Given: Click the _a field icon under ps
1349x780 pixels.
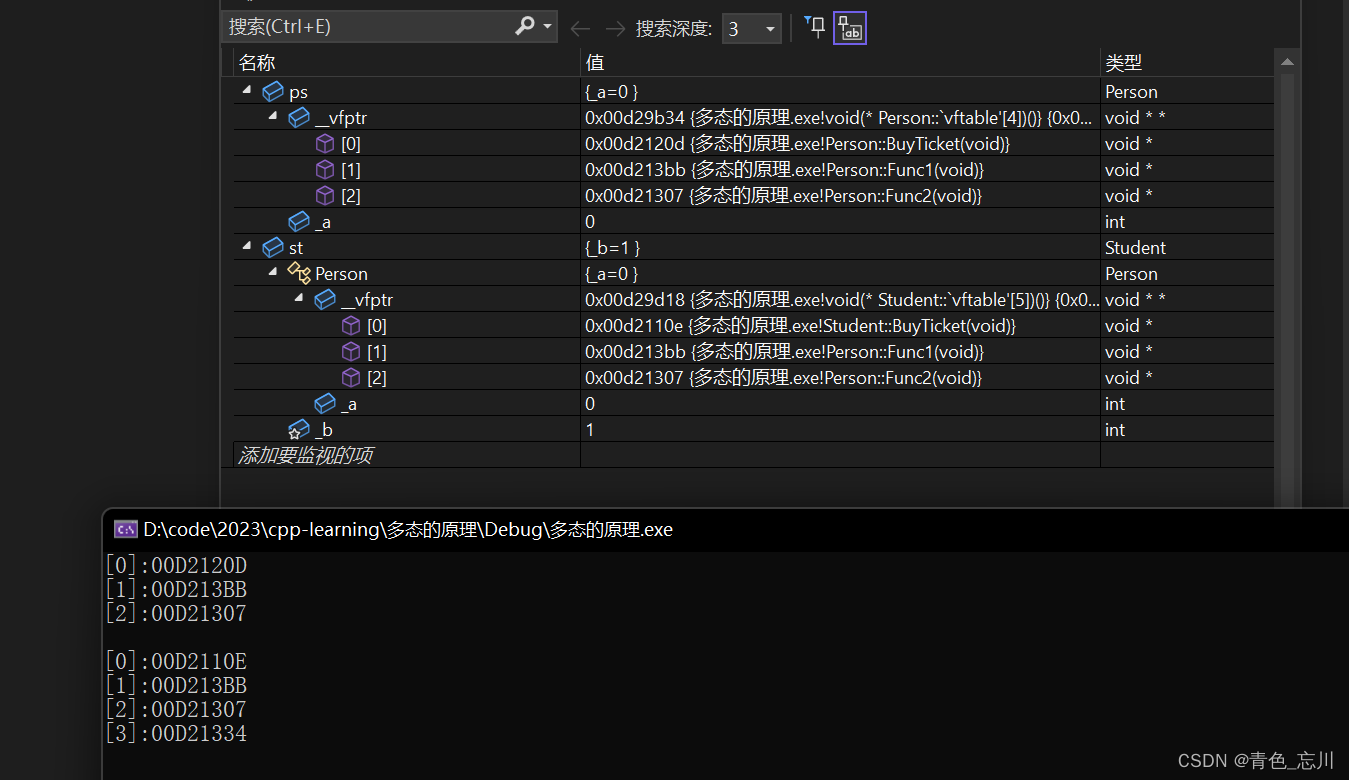Looking at the screenshot, I should click(x=298, y=222).
